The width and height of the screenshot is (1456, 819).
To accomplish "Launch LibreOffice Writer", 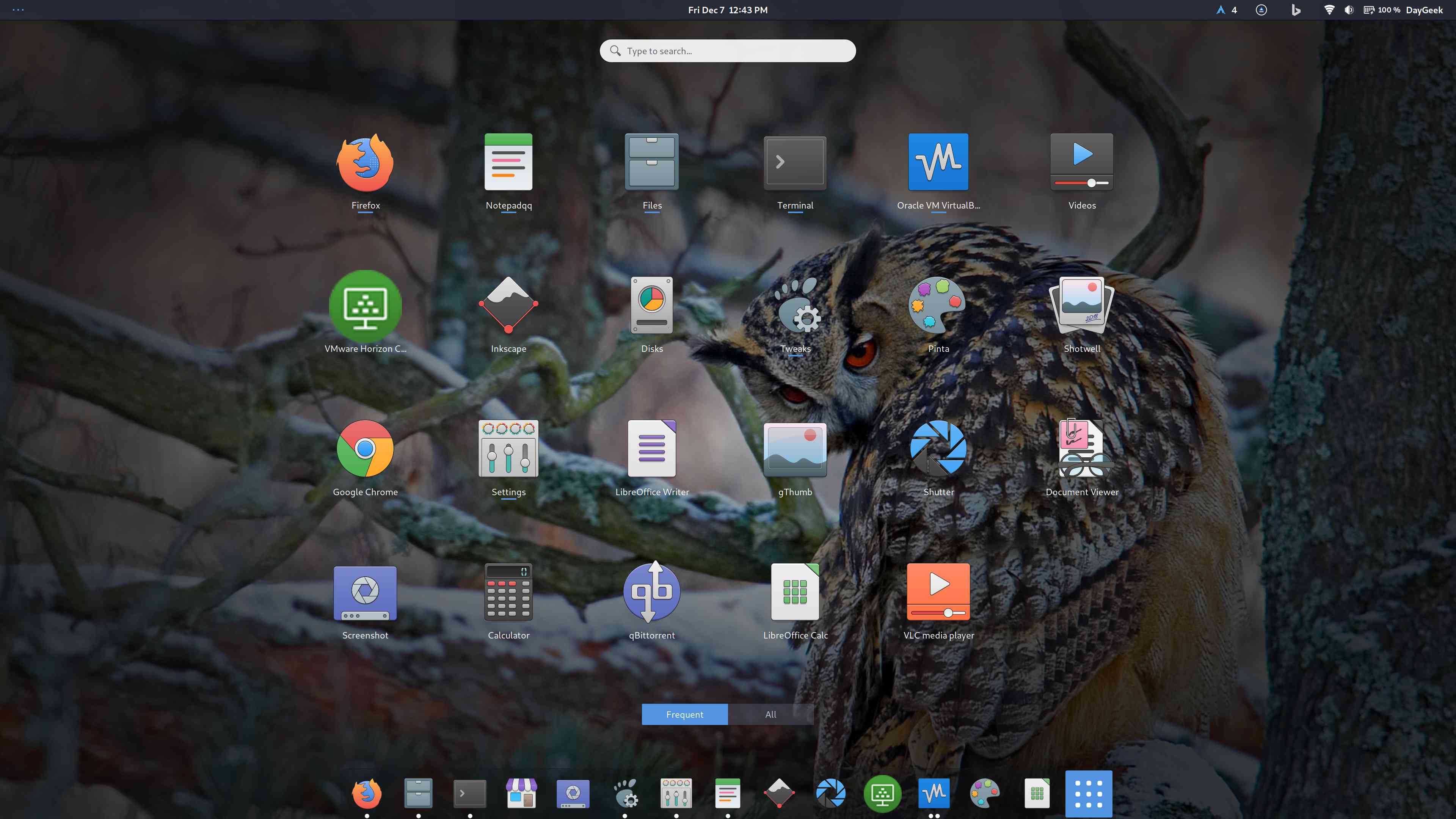I will tap(652, 458).
